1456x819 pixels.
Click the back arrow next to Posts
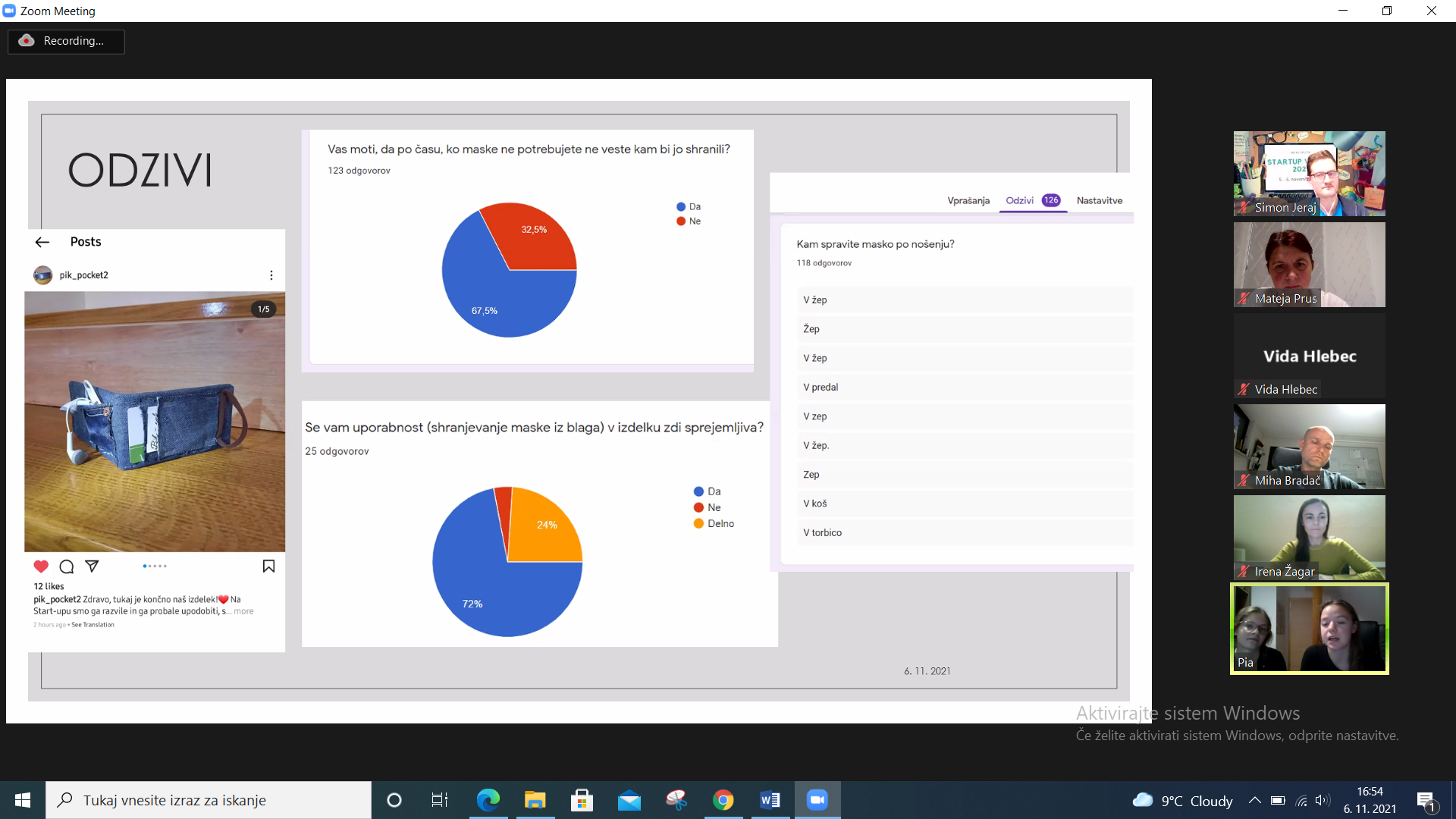42,242
